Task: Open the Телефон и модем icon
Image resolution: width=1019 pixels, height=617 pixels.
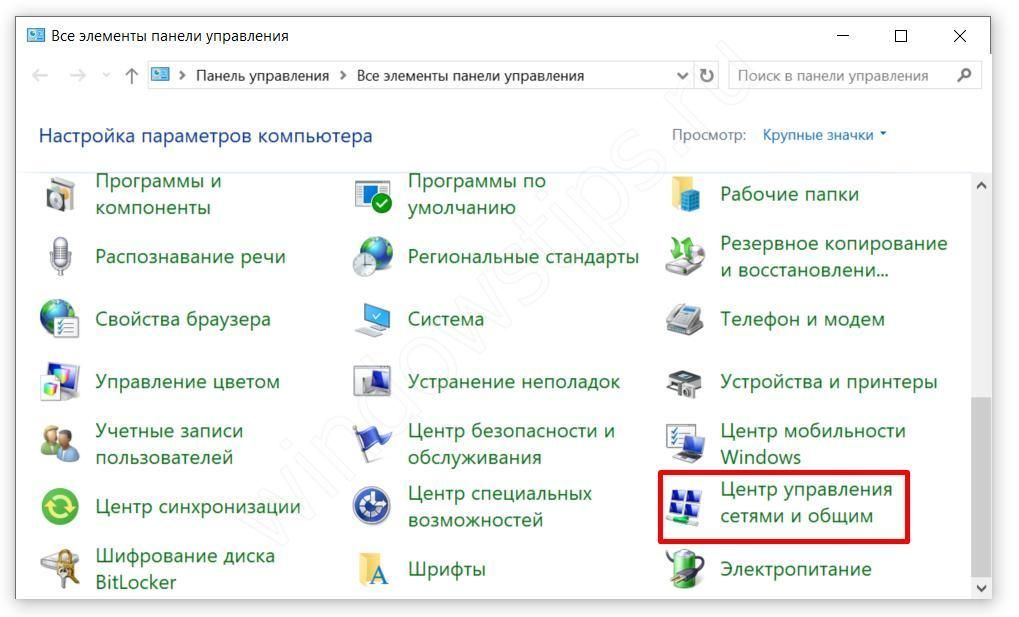Action: coord(685,320)
